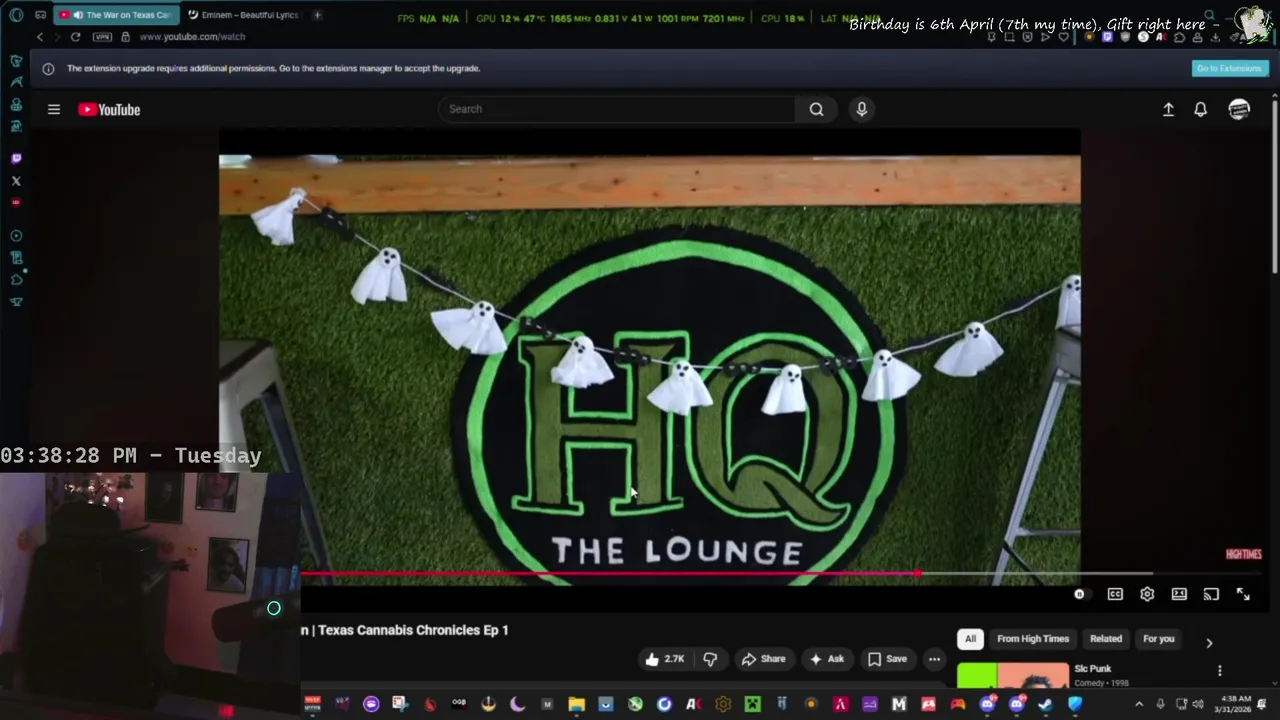
Task: Open the X (Twitter) sidebar icon
Action: pos(16,181)
